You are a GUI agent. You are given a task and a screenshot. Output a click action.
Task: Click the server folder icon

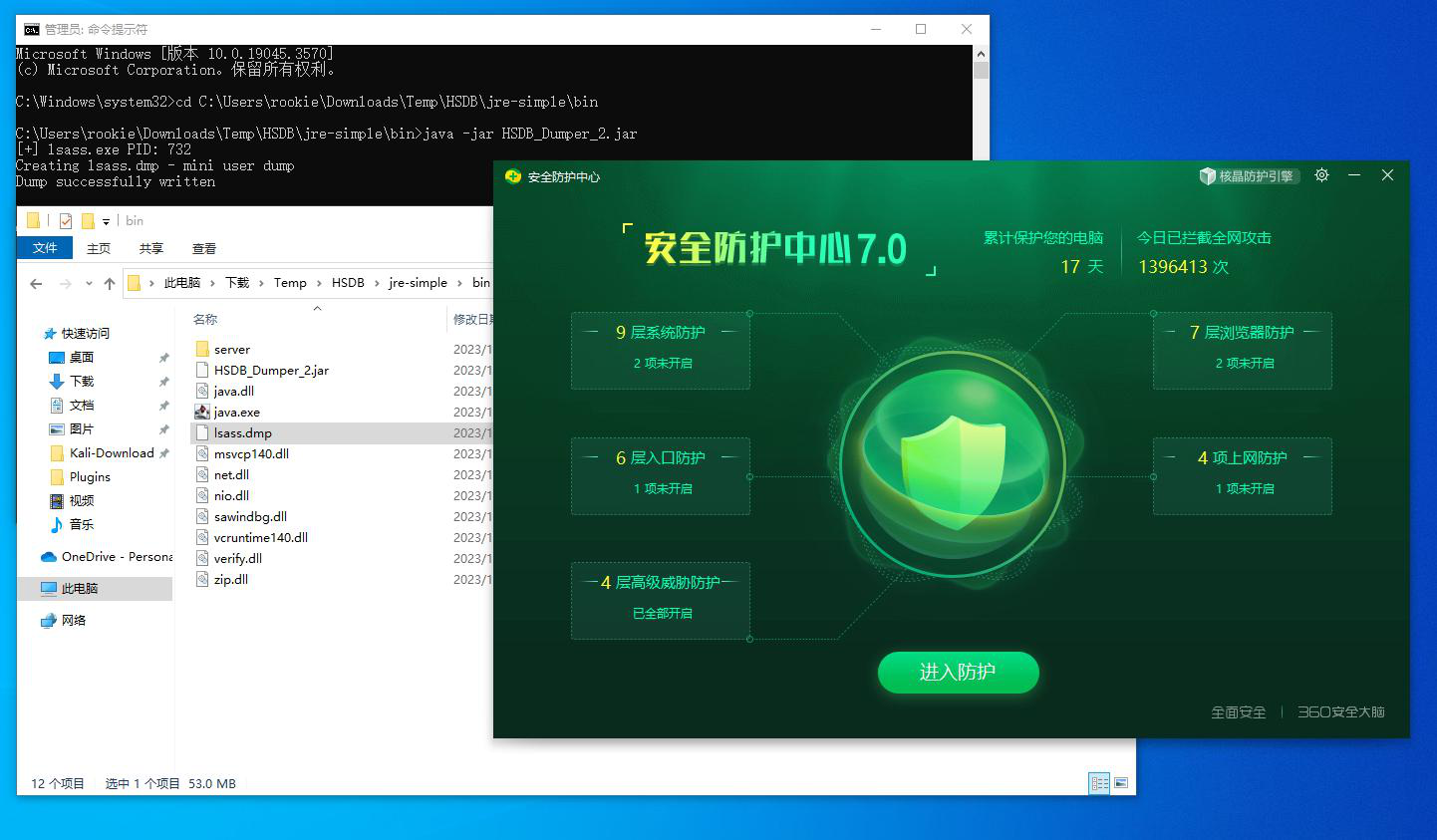click(x=202, y=349)
